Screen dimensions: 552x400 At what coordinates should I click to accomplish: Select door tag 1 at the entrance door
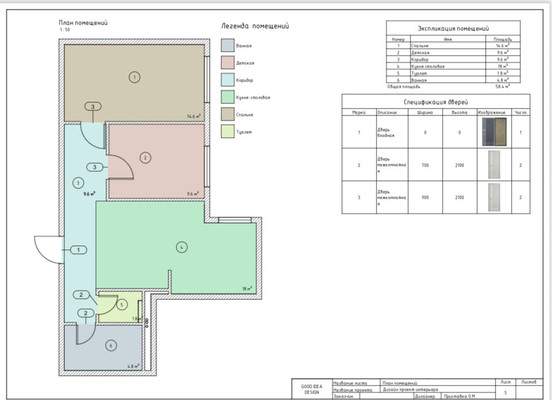(79, 250)
